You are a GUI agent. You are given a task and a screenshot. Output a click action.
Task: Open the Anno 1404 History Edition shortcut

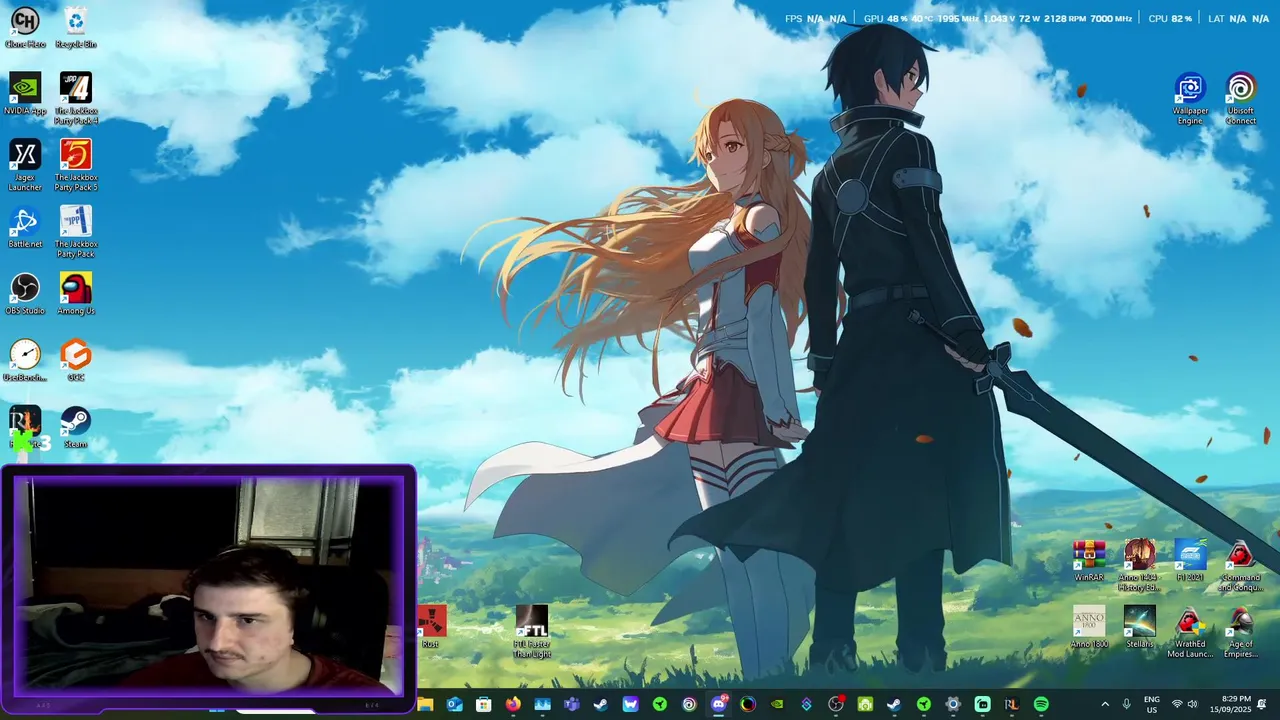click(x=1139, y=566)
